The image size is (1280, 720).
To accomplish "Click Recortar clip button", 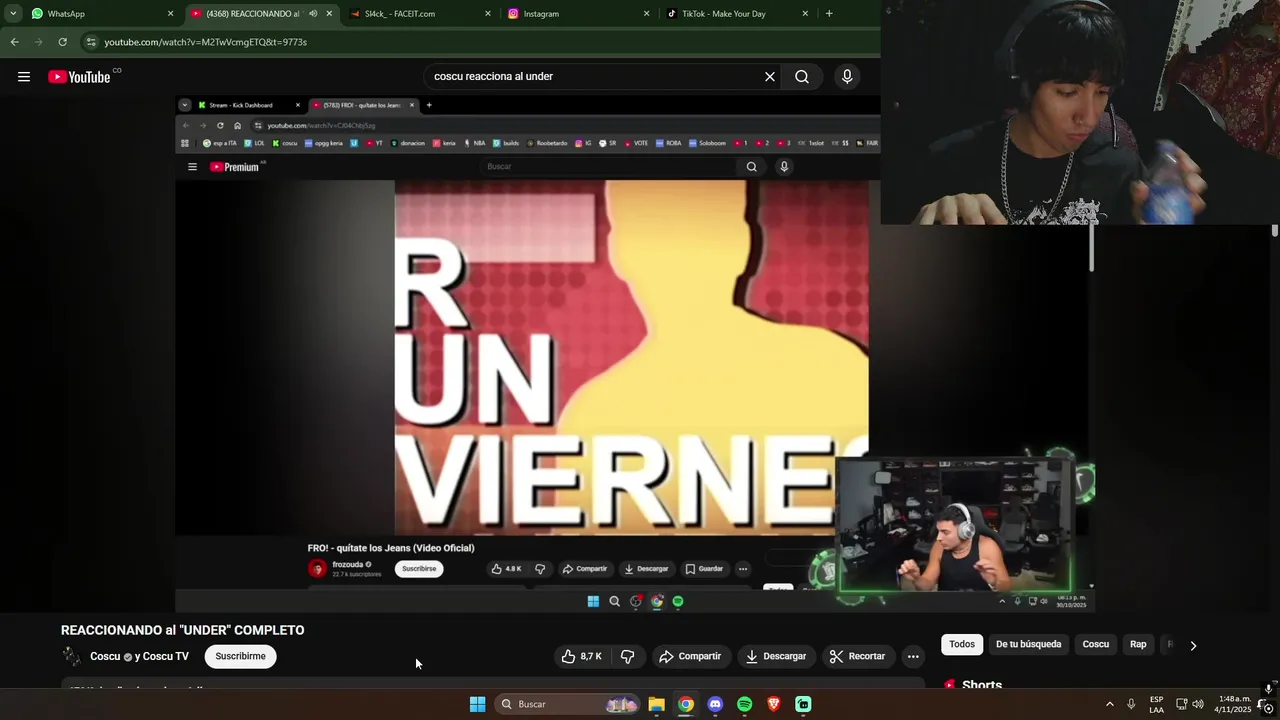I will tap(857, 656).
